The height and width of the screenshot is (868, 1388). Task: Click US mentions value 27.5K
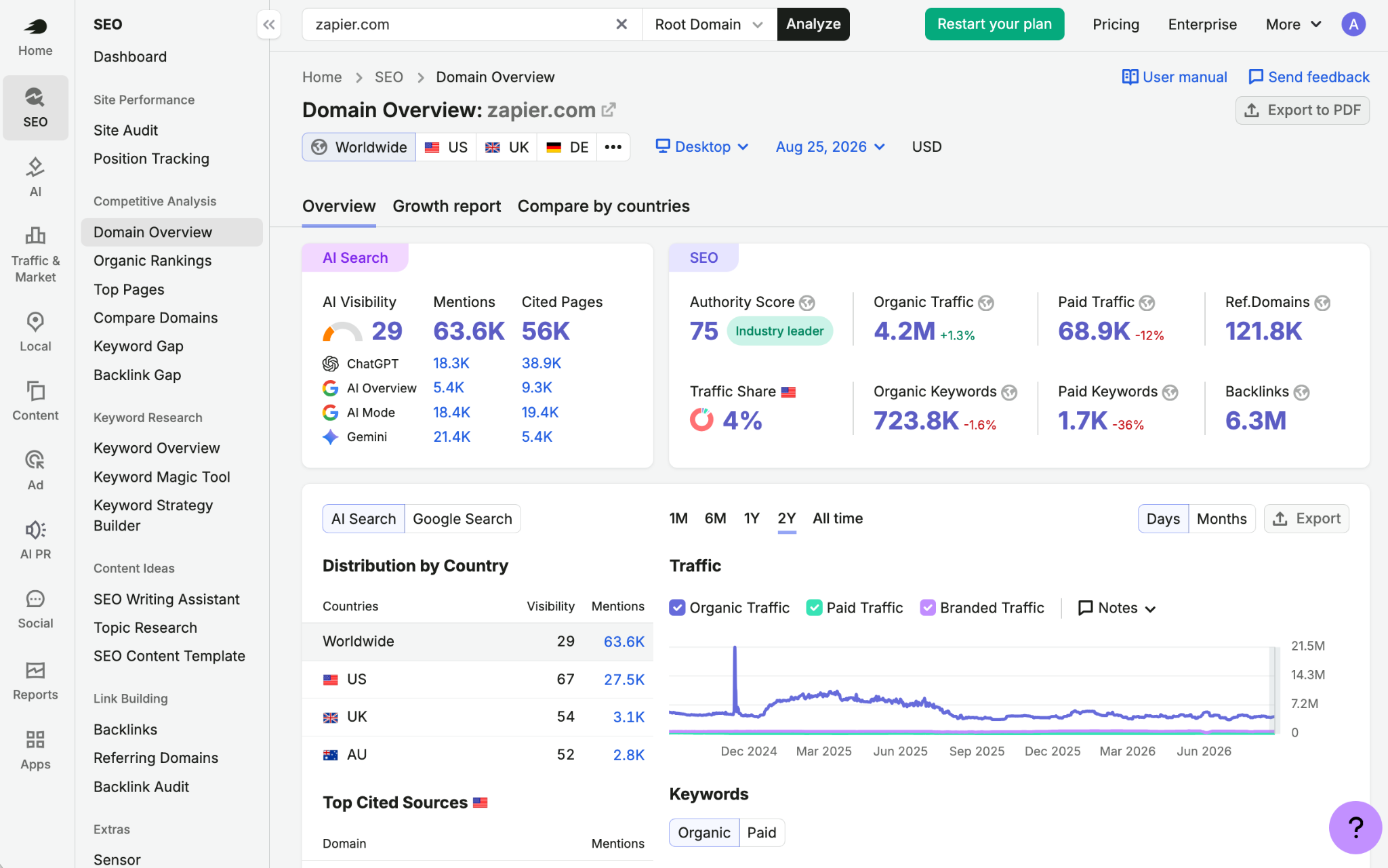[x=624, y=680]
